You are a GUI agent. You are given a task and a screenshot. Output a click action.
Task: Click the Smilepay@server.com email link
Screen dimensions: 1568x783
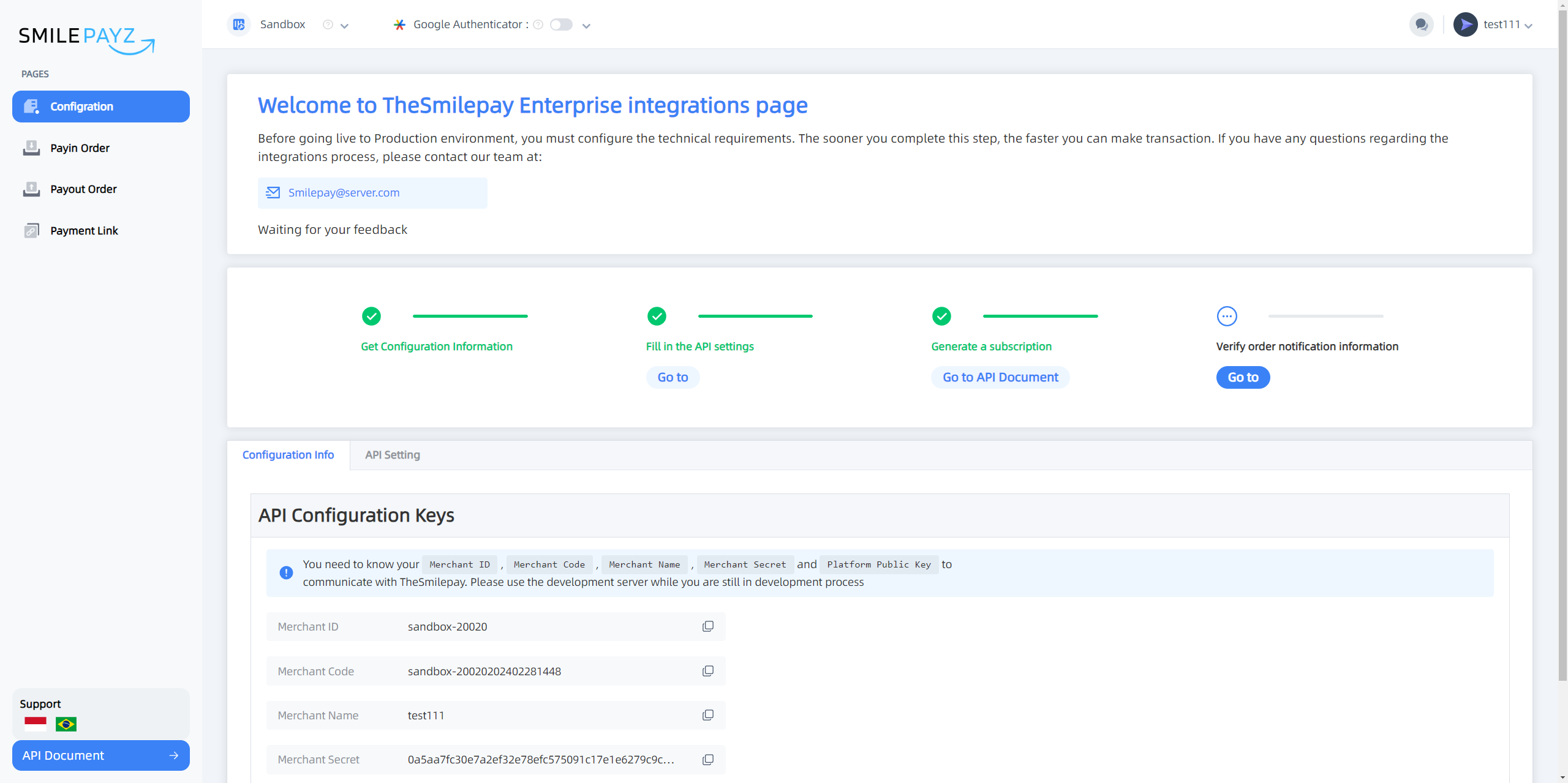click(344, 193)
